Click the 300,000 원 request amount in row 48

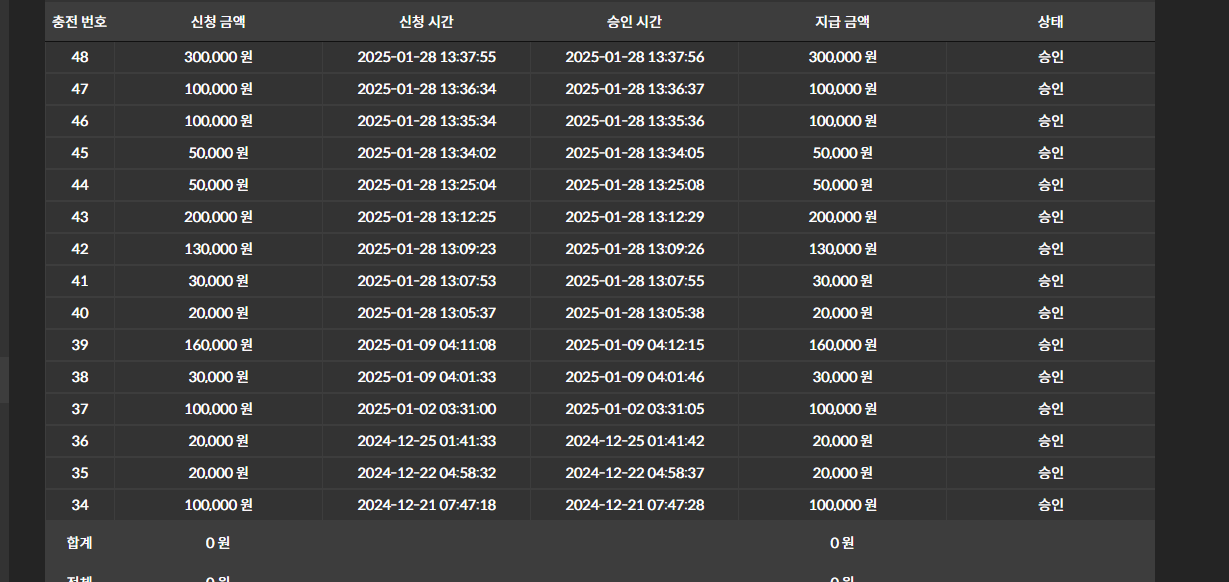[x=218, y=57]
